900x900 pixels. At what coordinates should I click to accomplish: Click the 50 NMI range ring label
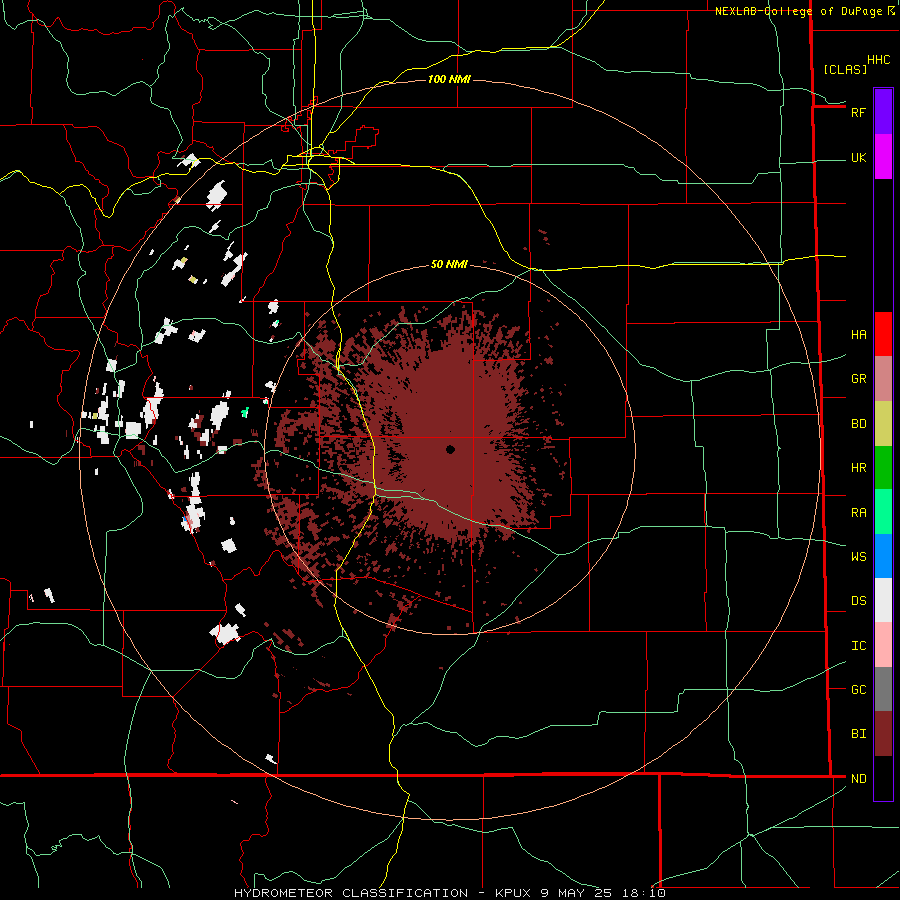[449, 264]
